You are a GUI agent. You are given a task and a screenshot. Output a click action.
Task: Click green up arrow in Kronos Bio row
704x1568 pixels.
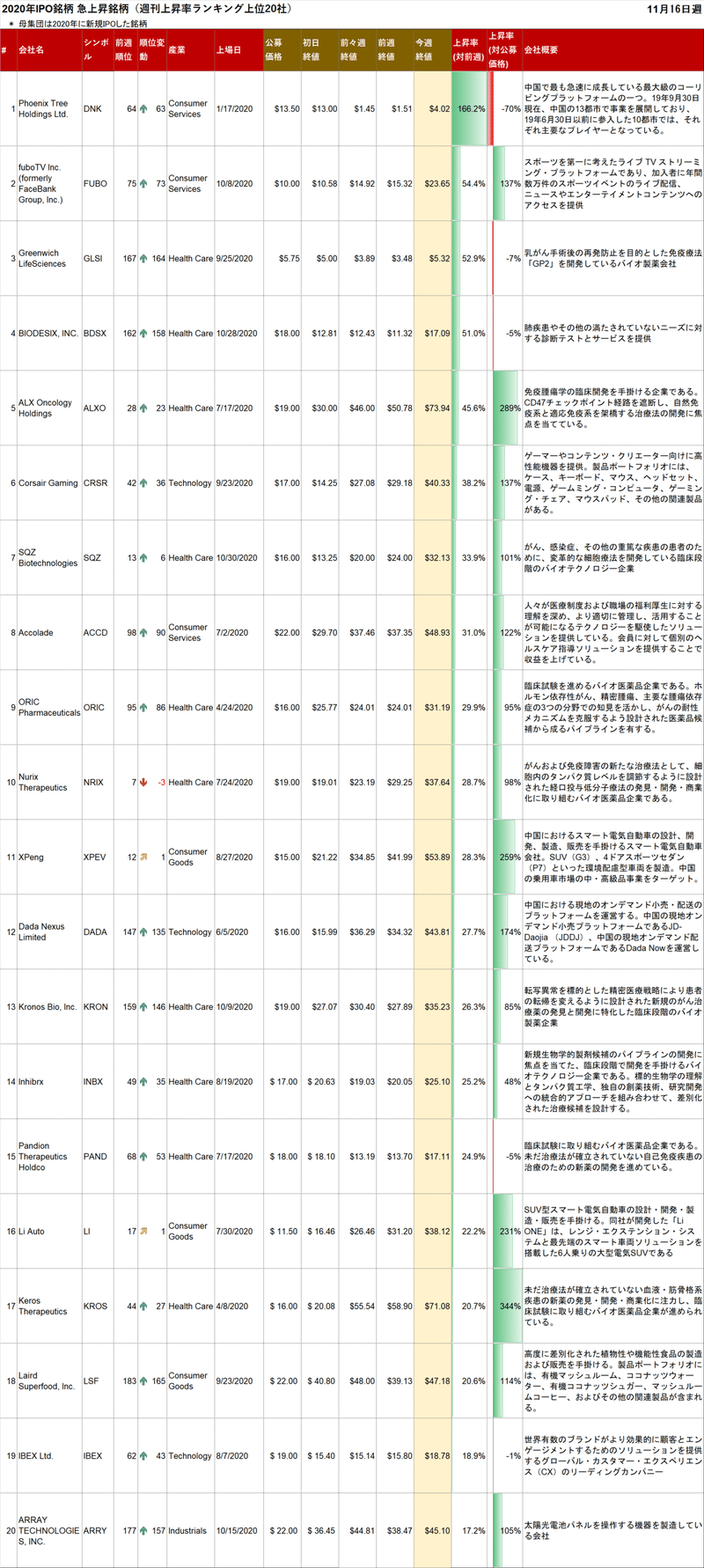coord(143,1007)
